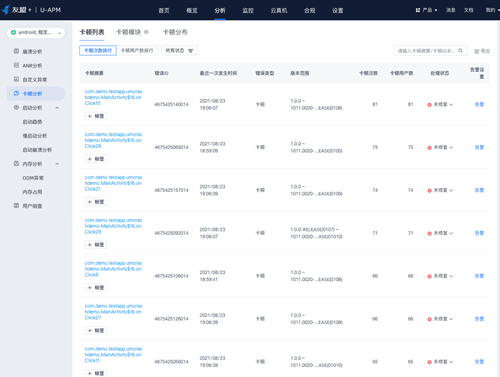Open the 概览 top menu
This screenshot has width=500, height=377.
192,10
